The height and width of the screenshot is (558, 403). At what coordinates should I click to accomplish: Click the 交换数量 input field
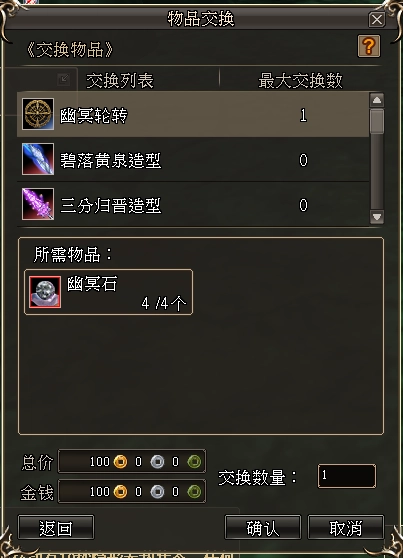(346, 476)
